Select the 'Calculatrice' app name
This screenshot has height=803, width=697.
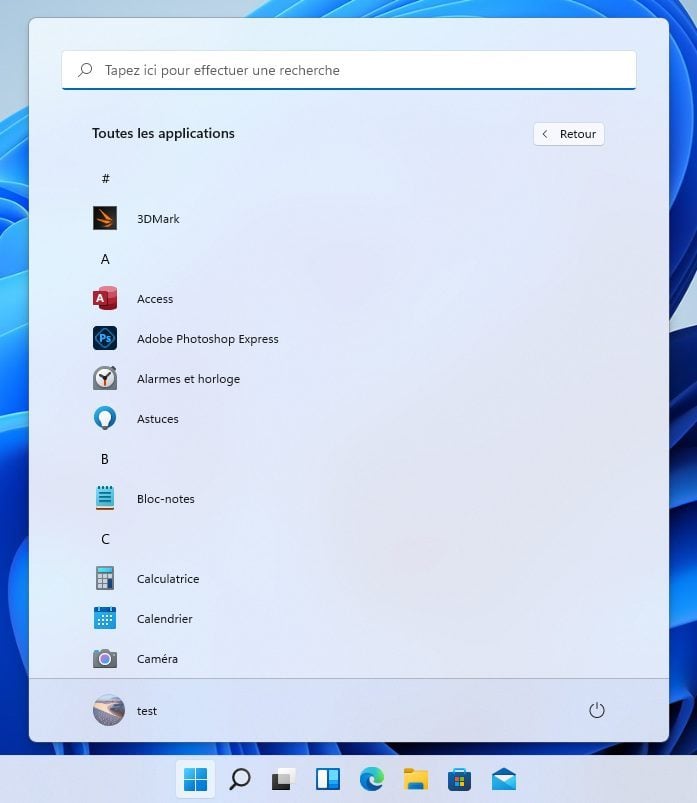[x=168, y=579]
